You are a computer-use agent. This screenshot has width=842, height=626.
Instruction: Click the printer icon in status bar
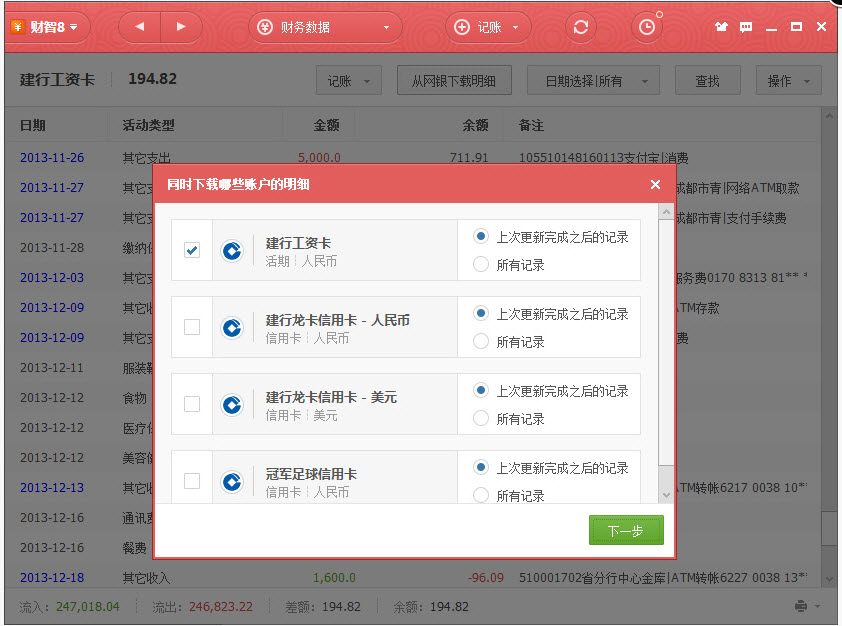pos(801,606)
